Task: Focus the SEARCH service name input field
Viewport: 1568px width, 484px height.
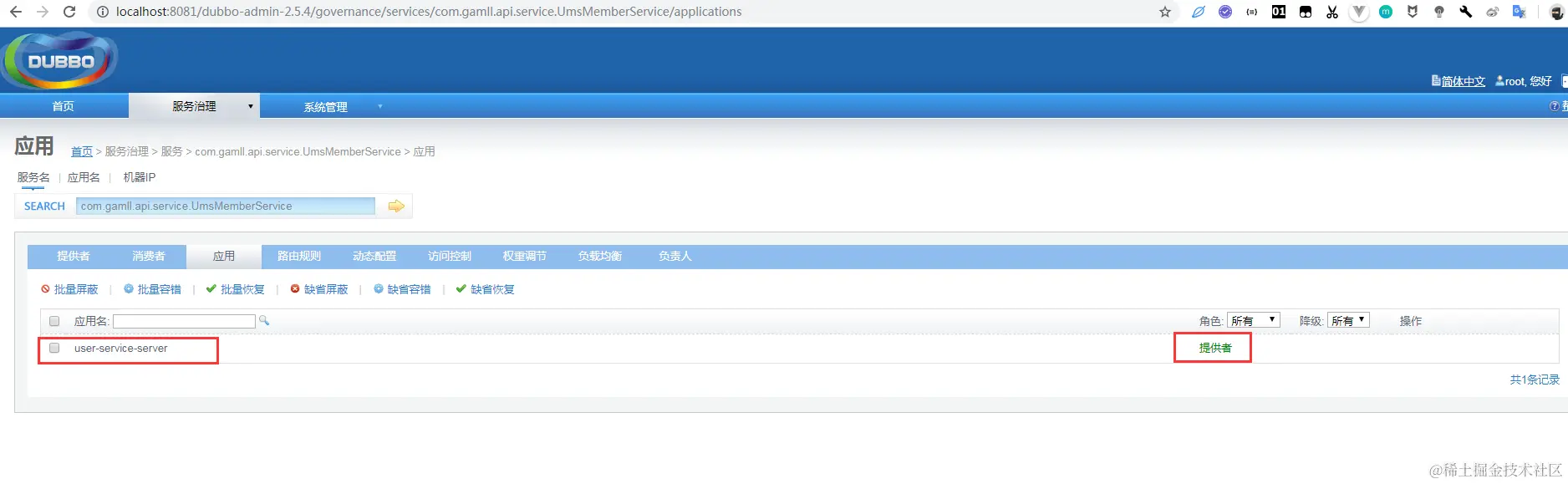Action: [x=226, y=206]
